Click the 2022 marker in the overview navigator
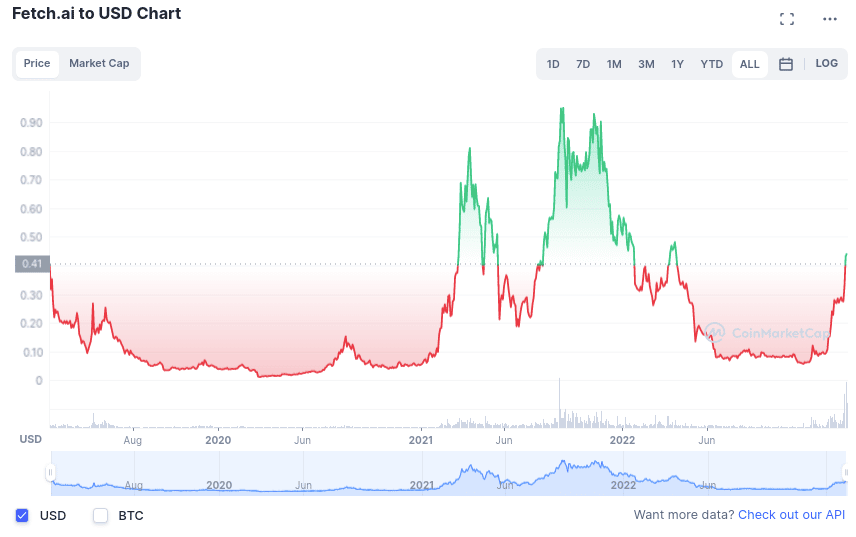The width and height of the screenshot is (856, 537). 623,485
